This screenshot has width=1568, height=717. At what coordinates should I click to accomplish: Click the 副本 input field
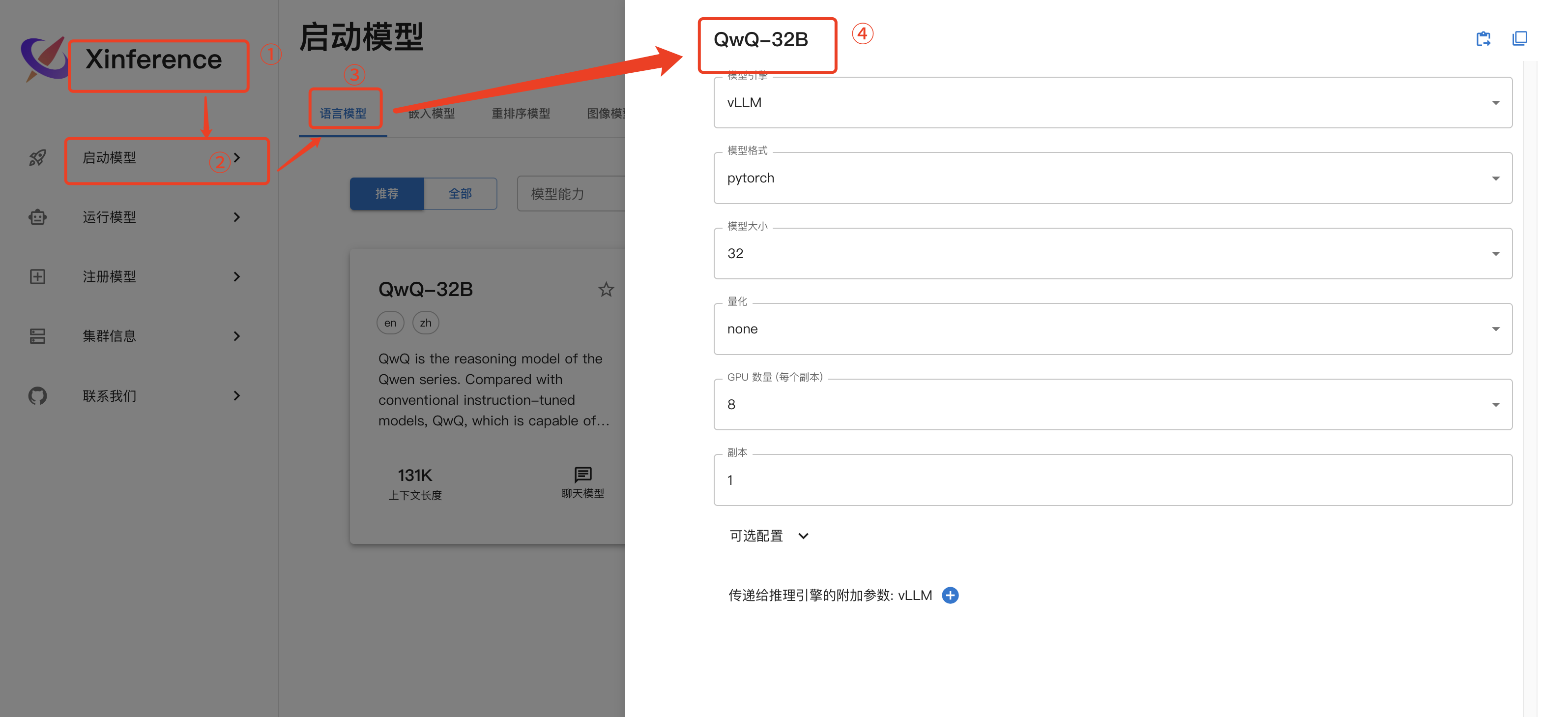(x=1113, y=480)
